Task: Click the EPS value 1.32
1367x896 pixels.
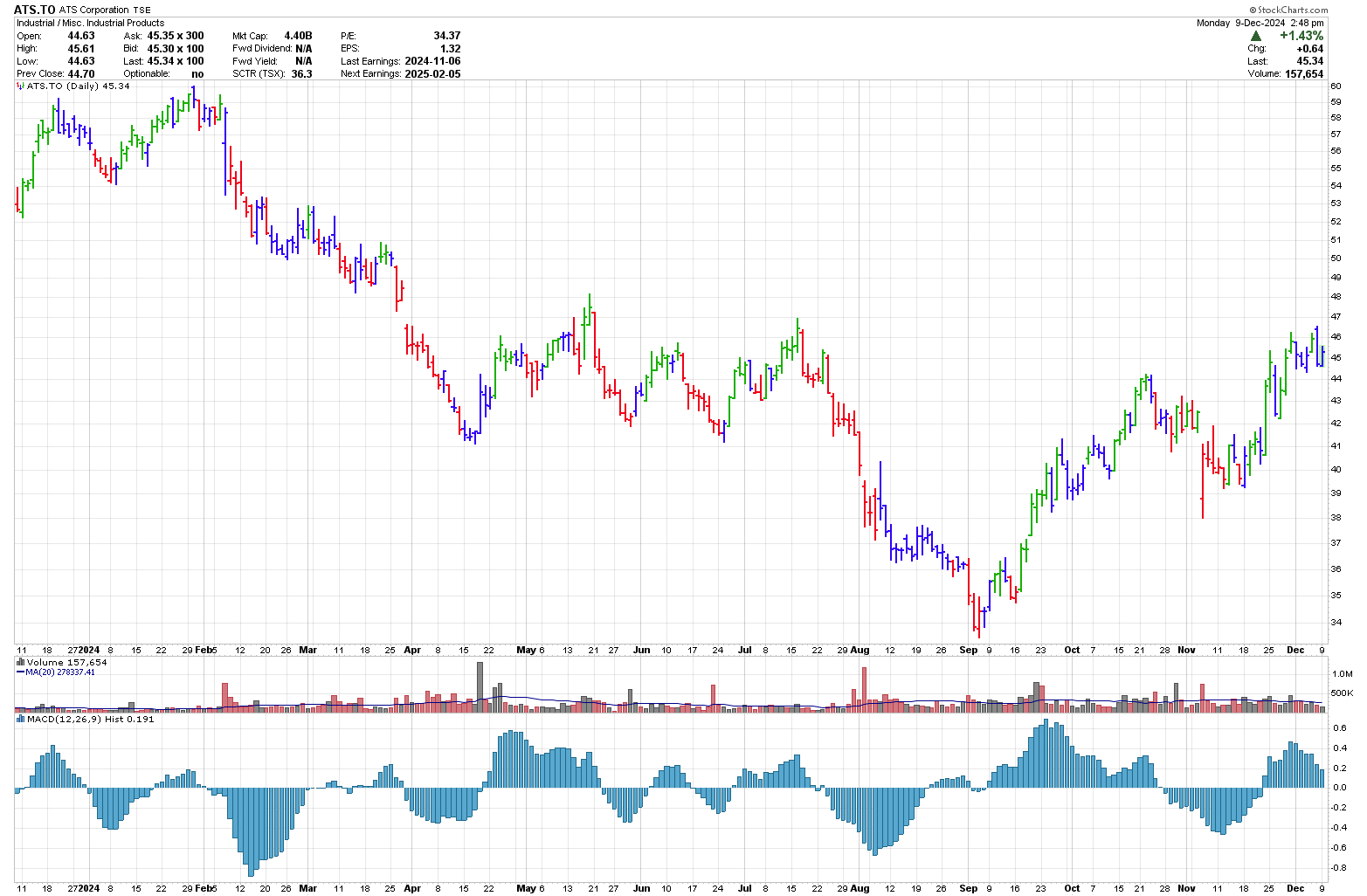Action: coord(451,49)
